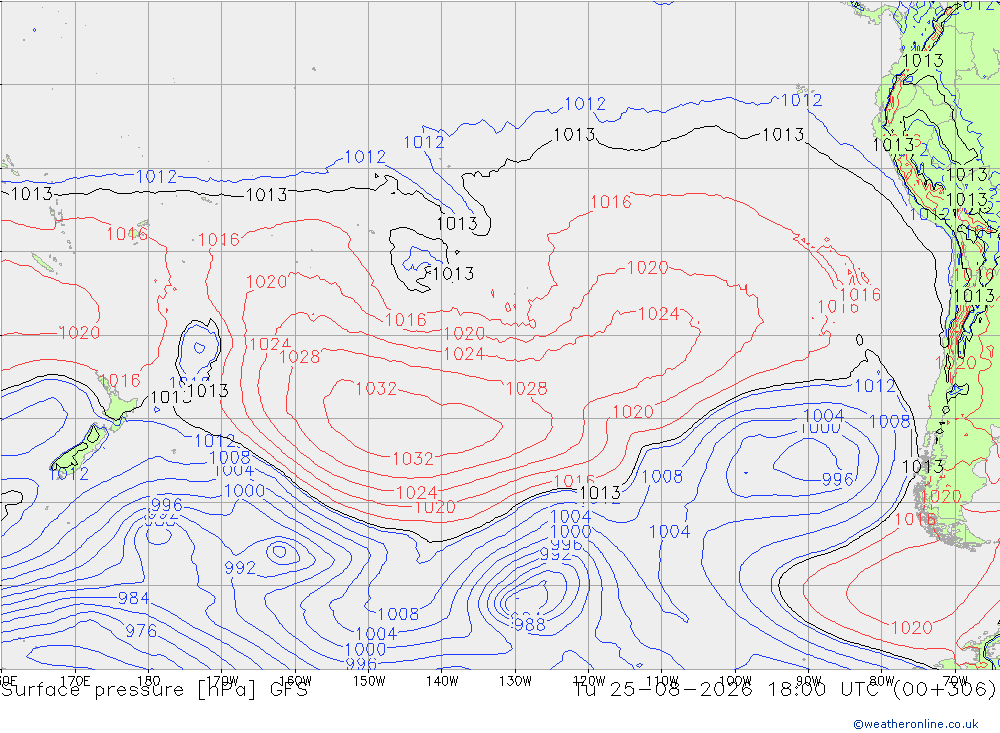
Task: Click the 110W longitude axis label
Action: point(662,681)
